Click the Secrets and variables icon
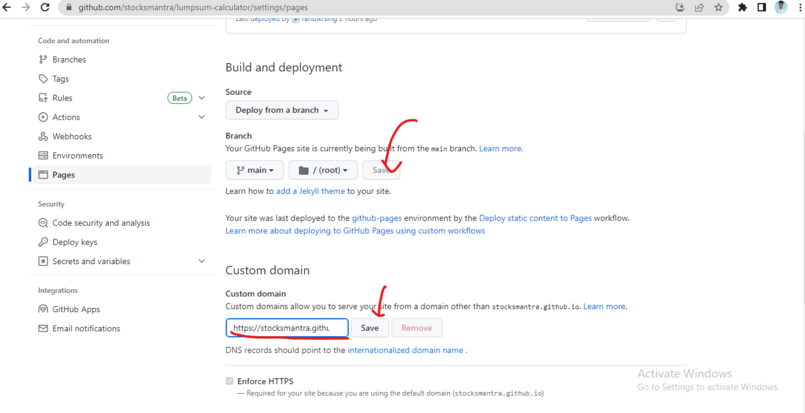Viewport: 805px width, 413px height. [x=43, y=261]
